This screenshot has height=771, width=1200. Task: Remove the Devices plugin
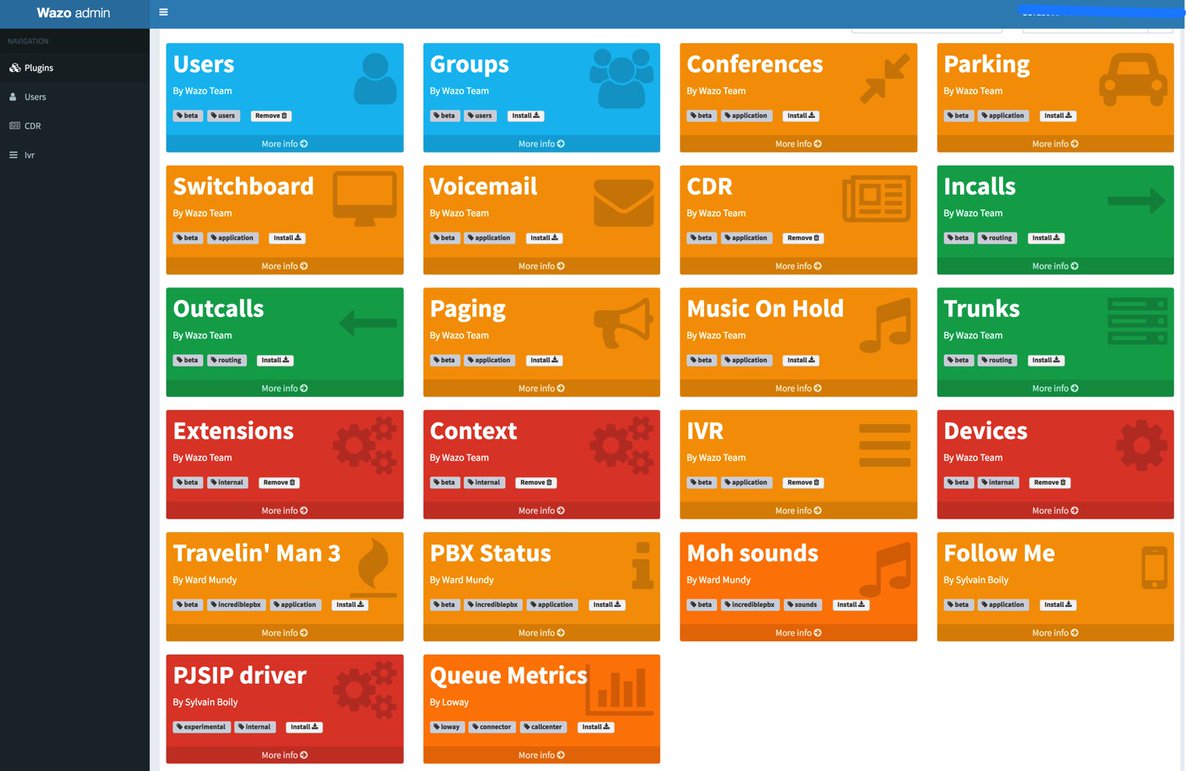(1050, 483)
